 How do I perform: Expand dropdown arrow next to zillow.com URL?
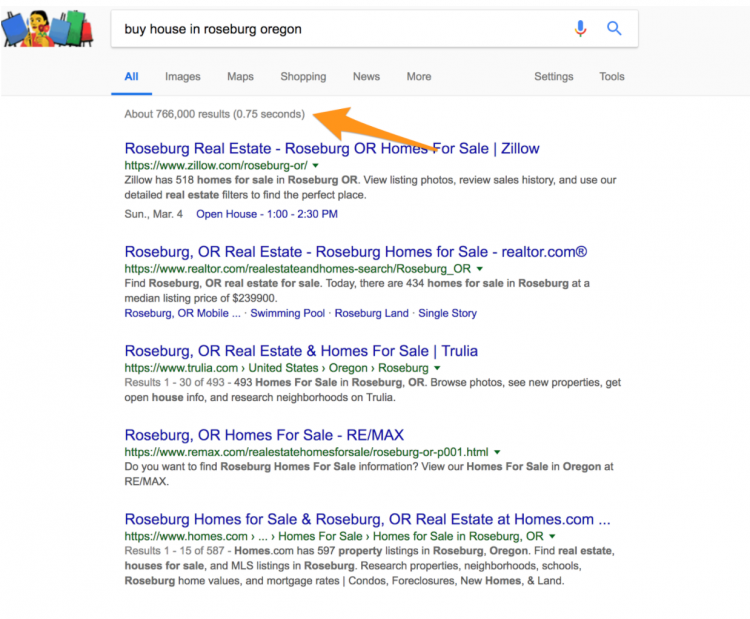tap(316, 166)
